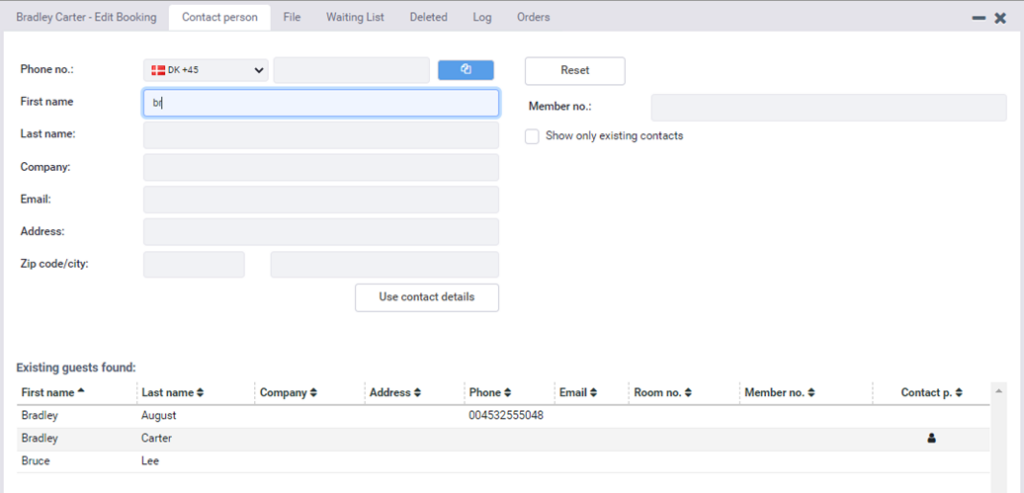Click contact person icon in Carter row
This screenshot has height=493, width=1024.
(931, 439)
